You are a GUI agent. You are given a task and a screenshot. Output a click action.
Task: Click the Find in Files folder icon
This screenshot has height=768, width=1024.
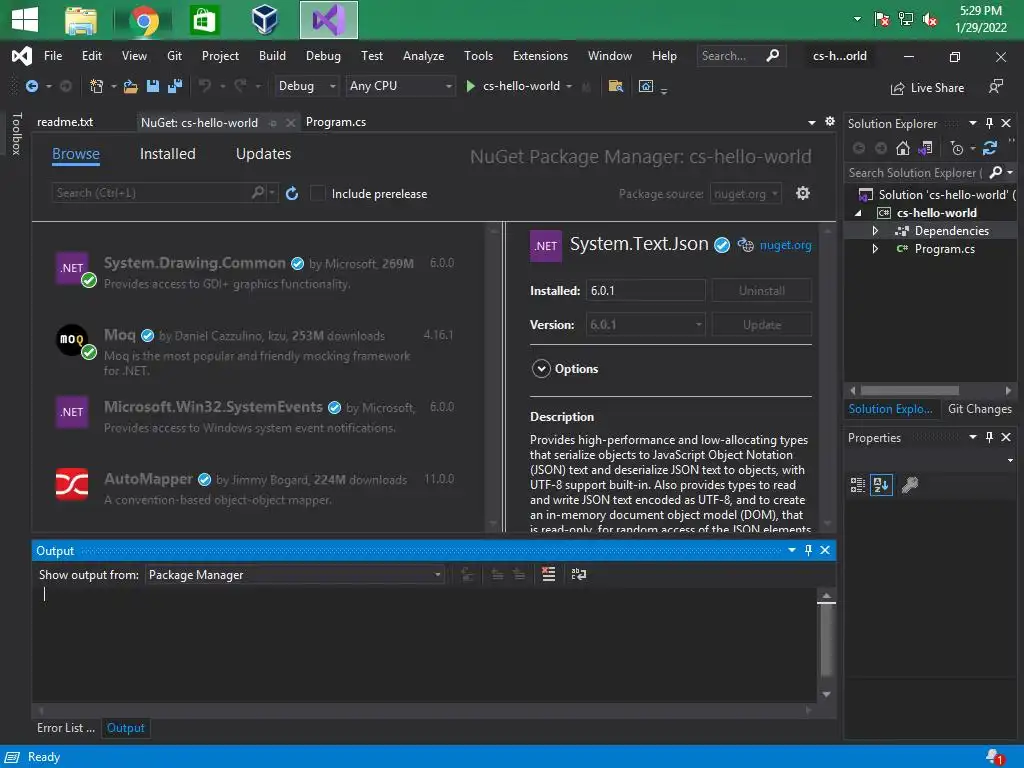point(615,86)
